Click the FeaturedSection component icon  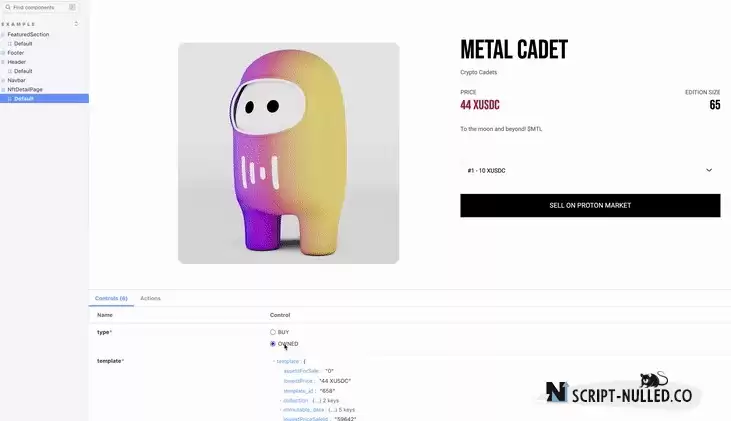3,35
